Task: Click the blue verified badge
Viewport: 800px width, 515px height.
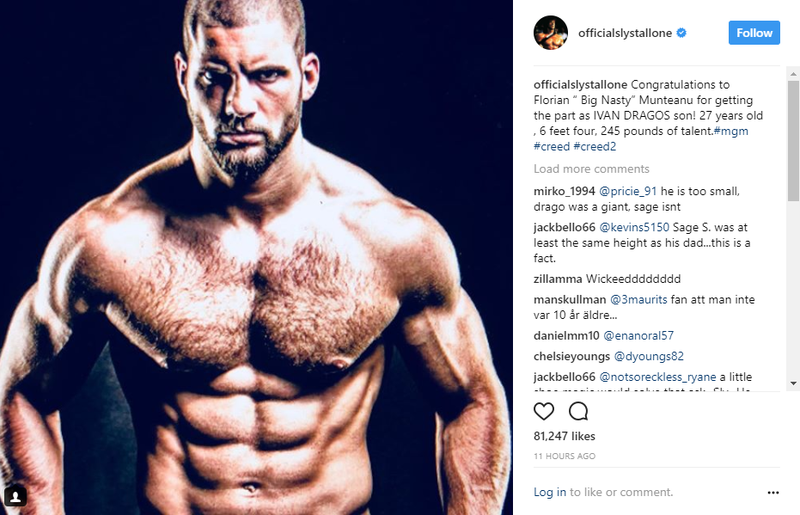Action: tap(682, 33)
